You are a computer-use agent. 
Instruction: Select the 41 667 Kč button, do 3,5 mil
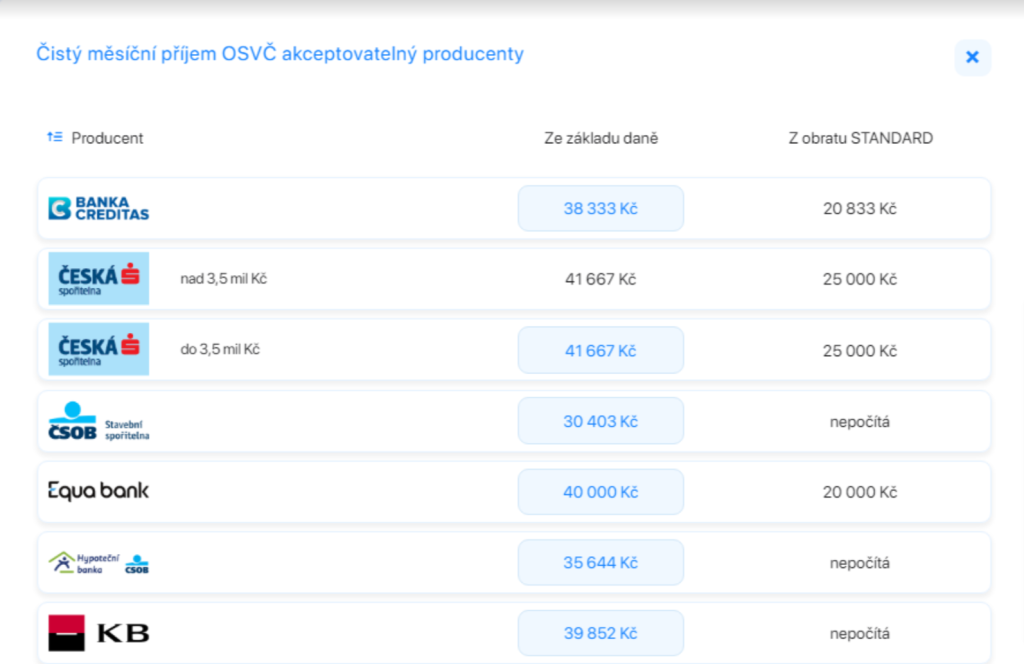pyautogui.click(x=601, y=350)
